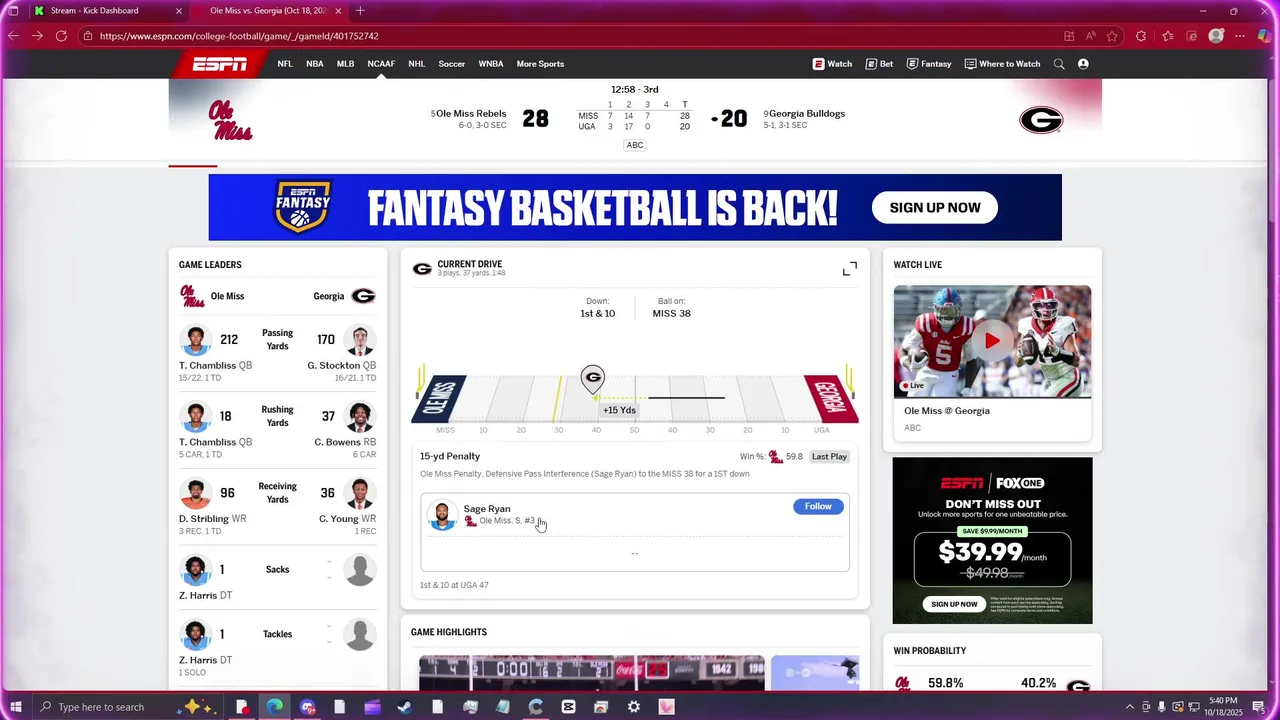Play the Ole Miss @ Georgia live video

coord(992,341)
